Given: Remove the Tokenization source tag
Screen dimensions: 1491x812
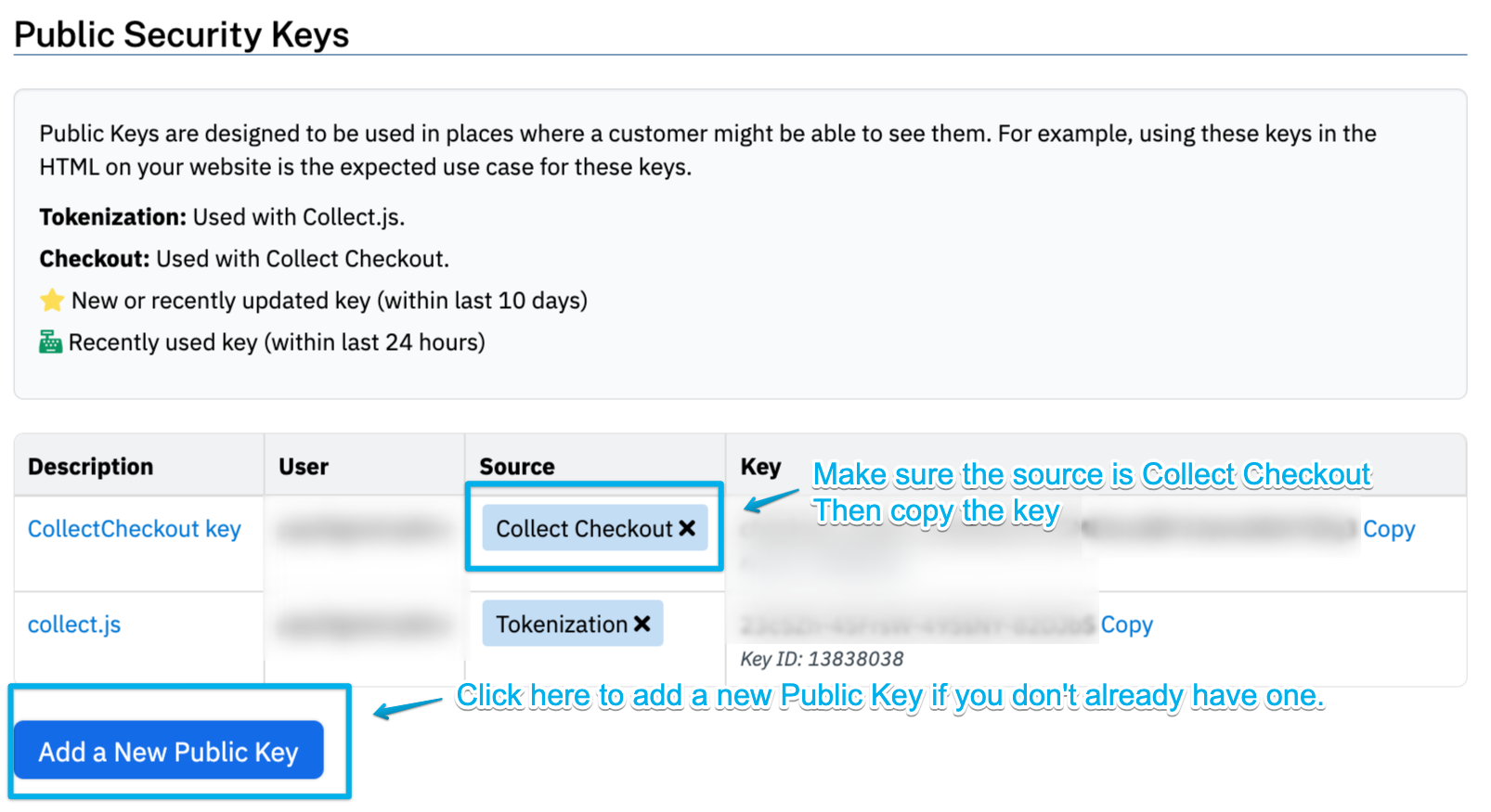Looking at the screenshot, I should [642, 625].
